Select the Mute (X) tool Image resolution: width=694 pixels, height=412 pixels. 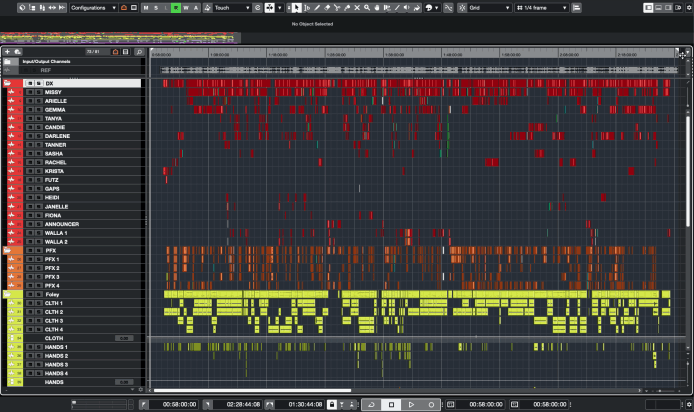[357, 7]
